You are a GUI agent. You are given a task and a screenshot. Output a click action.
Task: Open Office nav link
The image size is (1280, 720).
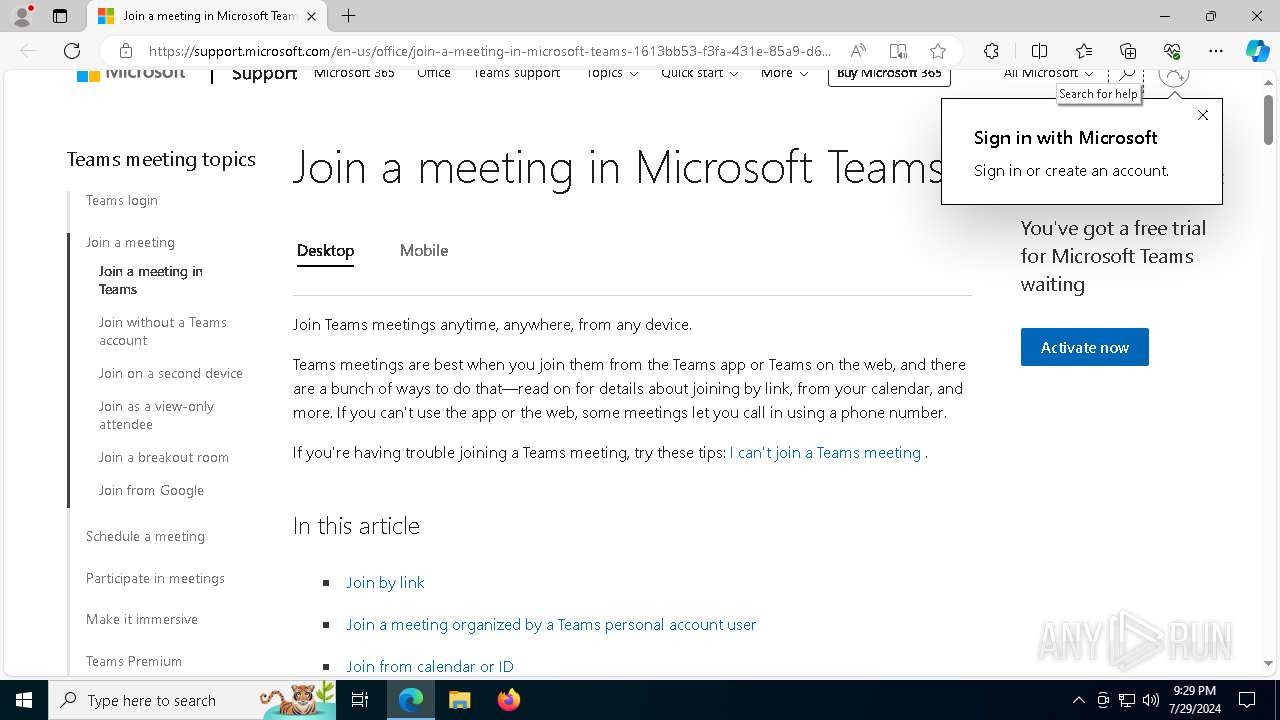[x=434, y=73]
